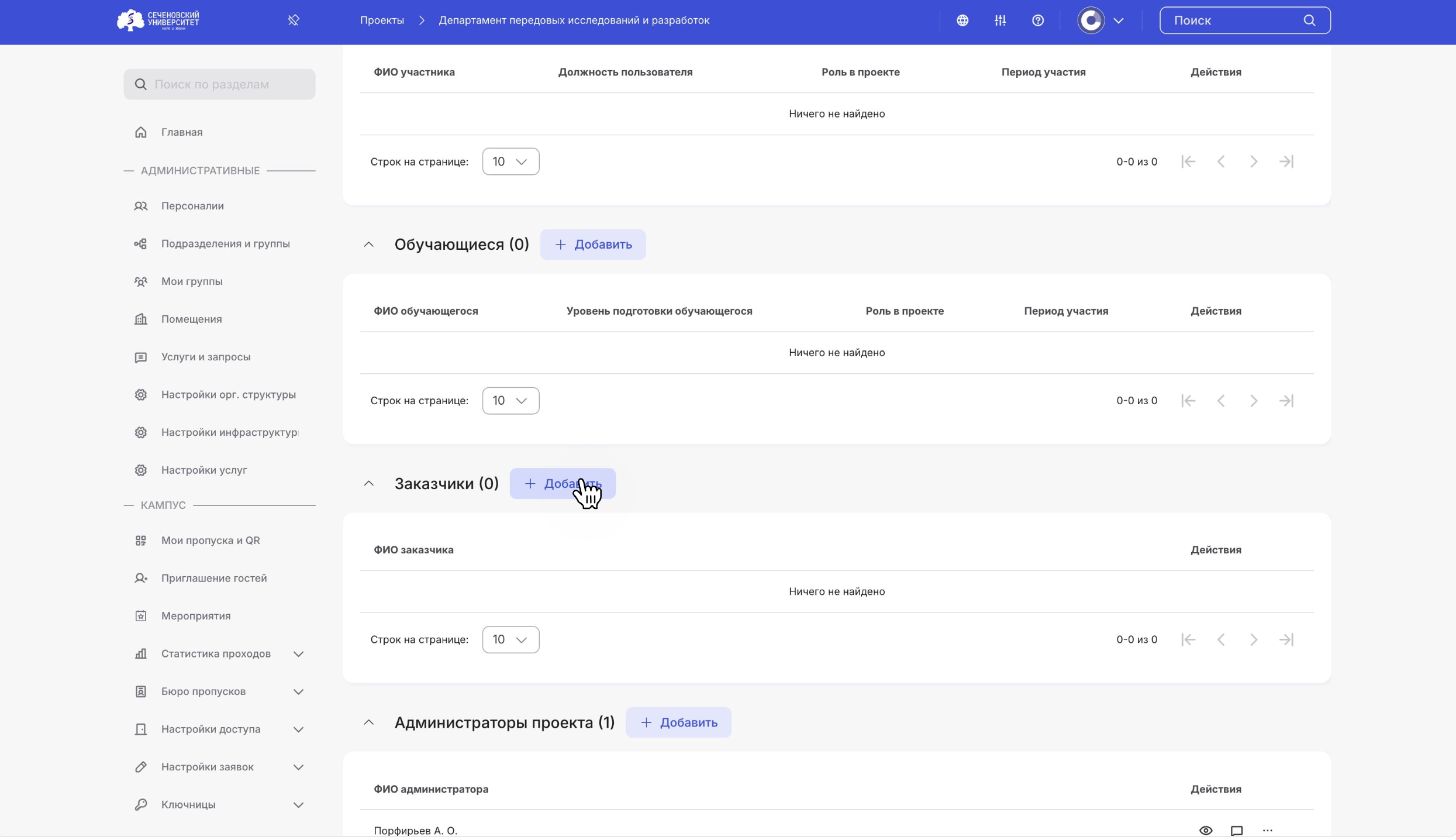Click Проекты breadcrumb link
The height and width of the screenshot is (840, 1456).
pos(382,20)
